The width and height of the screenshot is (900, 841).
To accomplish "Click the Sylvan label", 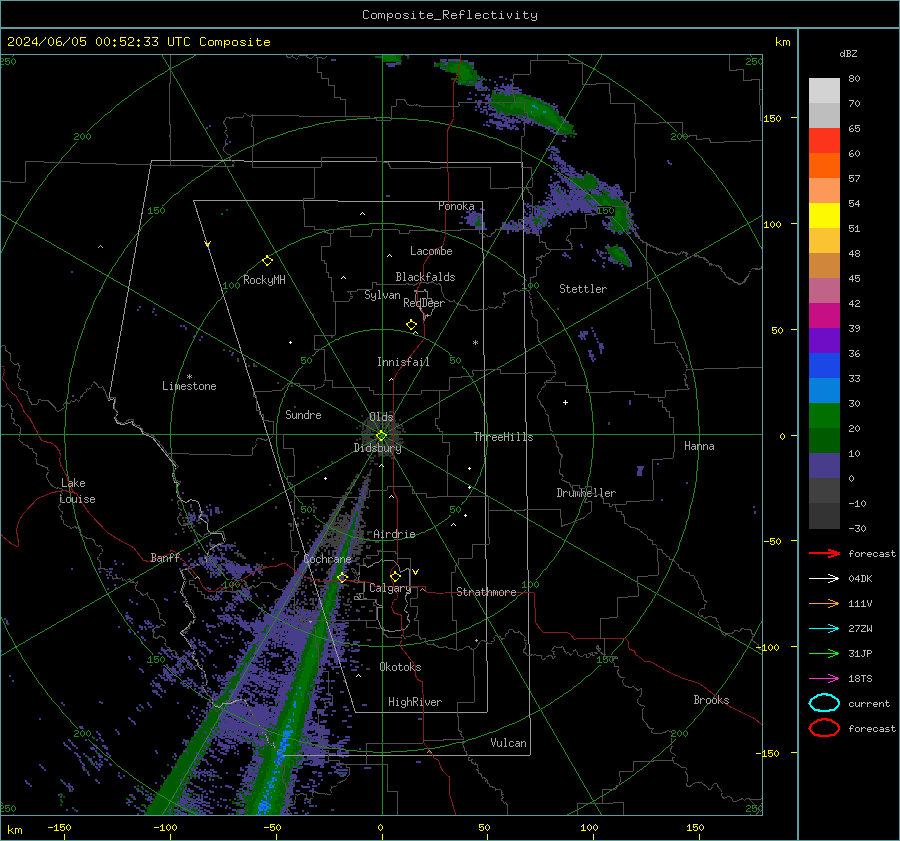I will pos(382,295).
